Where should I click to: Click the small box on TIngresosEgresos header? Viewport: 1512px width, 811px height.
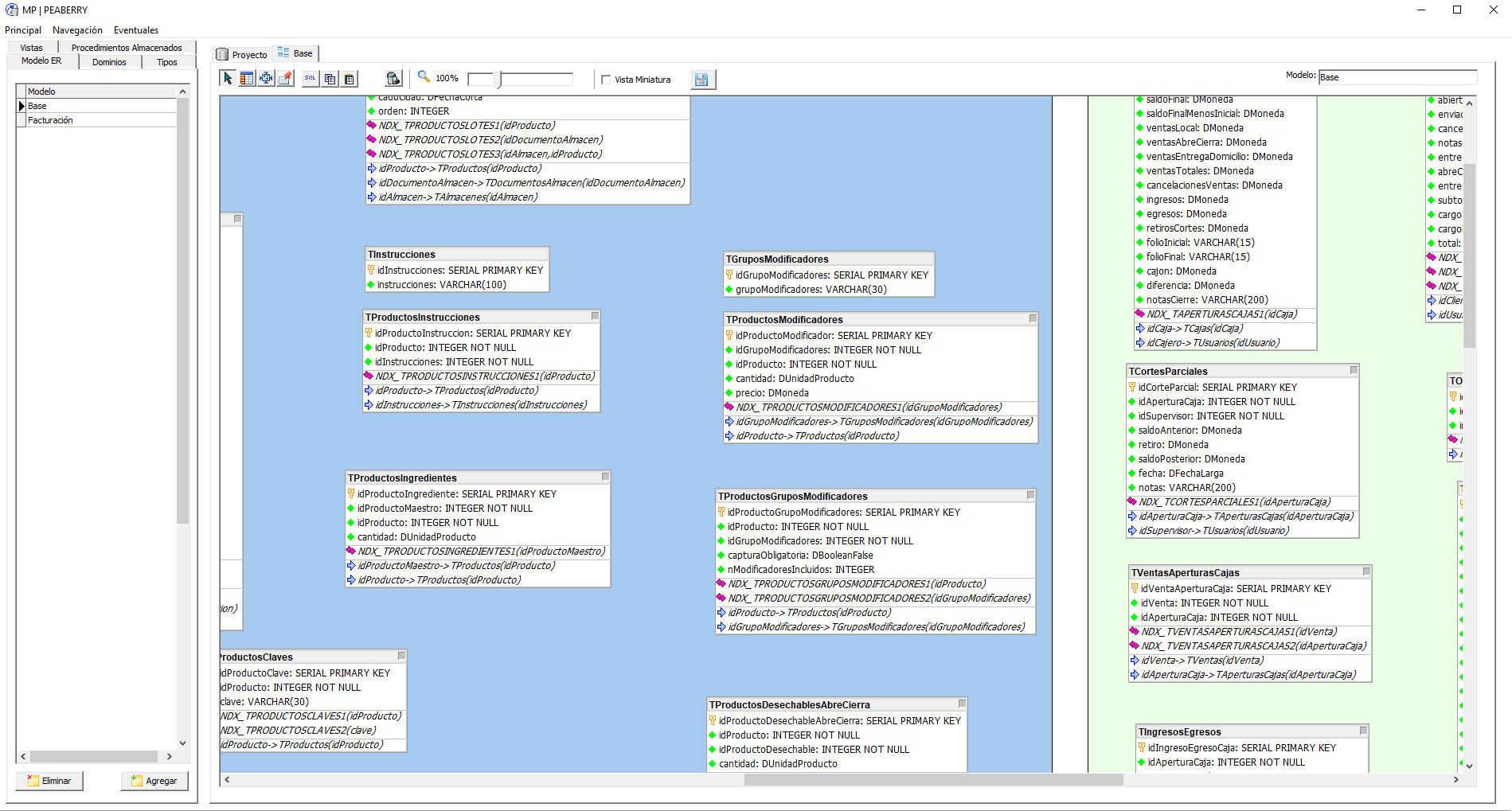[1363, 731]
